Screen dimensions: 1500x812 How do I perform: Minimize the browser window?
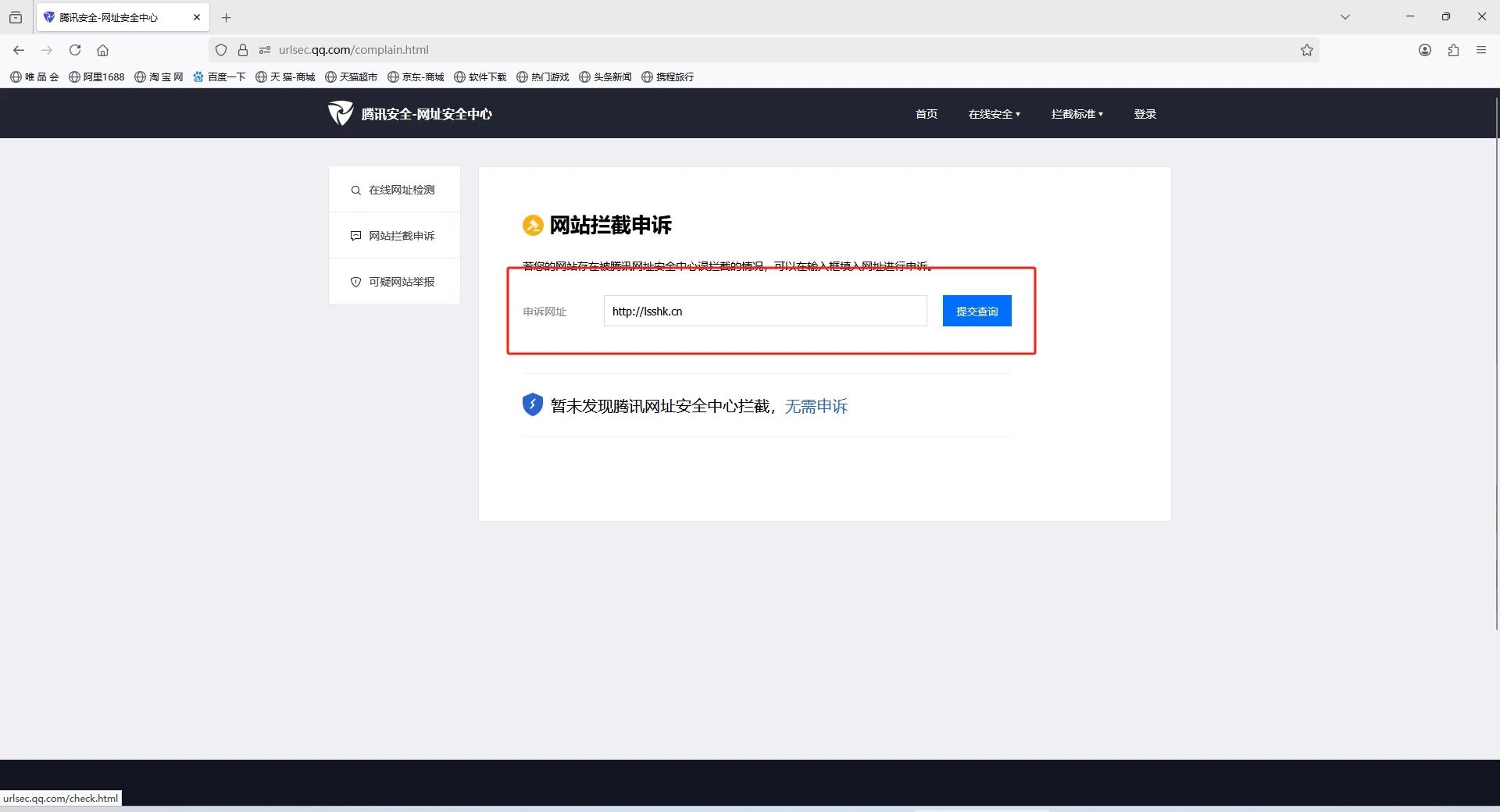point(1410,16)
